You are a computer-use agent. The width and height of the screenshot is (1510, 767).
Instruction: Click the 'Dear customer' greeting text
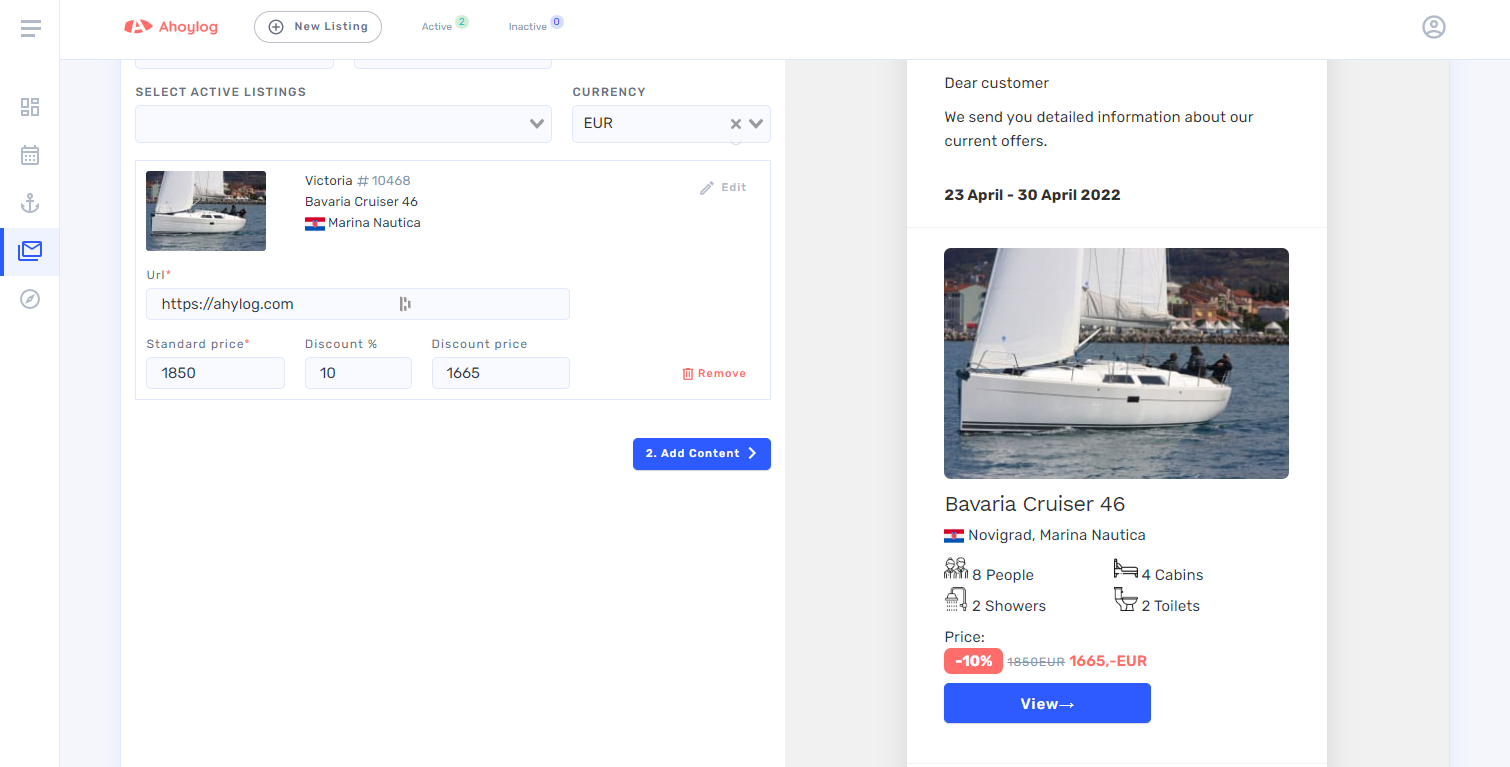[x=997, y=83]
